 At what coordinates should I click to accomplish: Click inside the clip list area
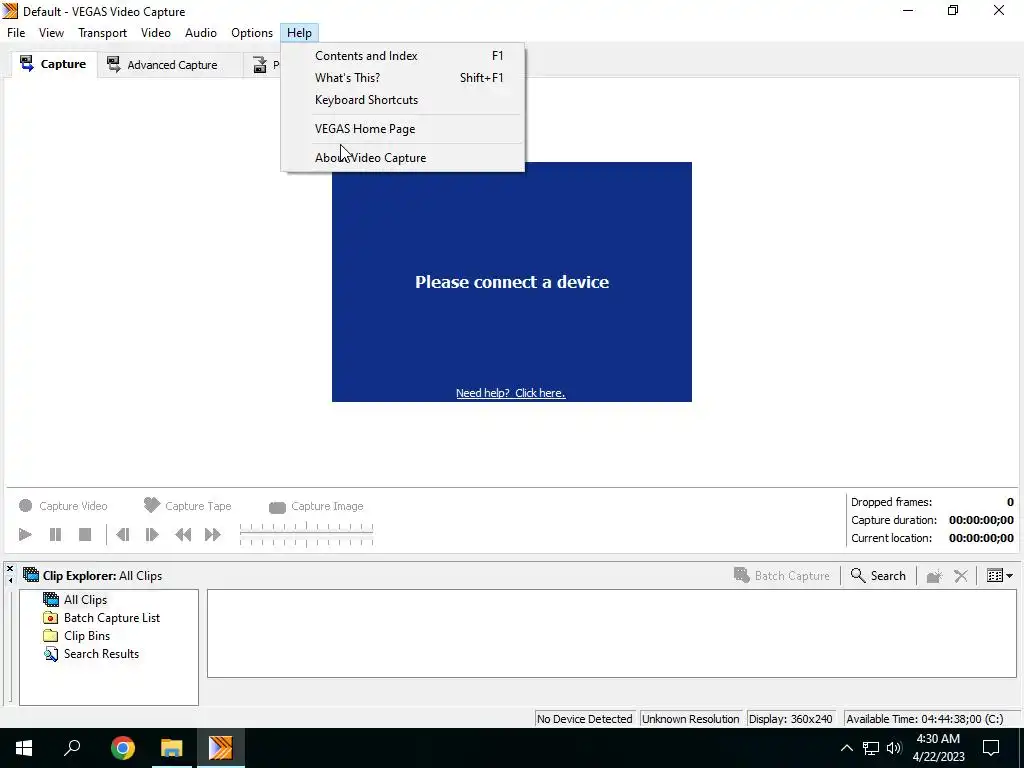click(612, 633)
